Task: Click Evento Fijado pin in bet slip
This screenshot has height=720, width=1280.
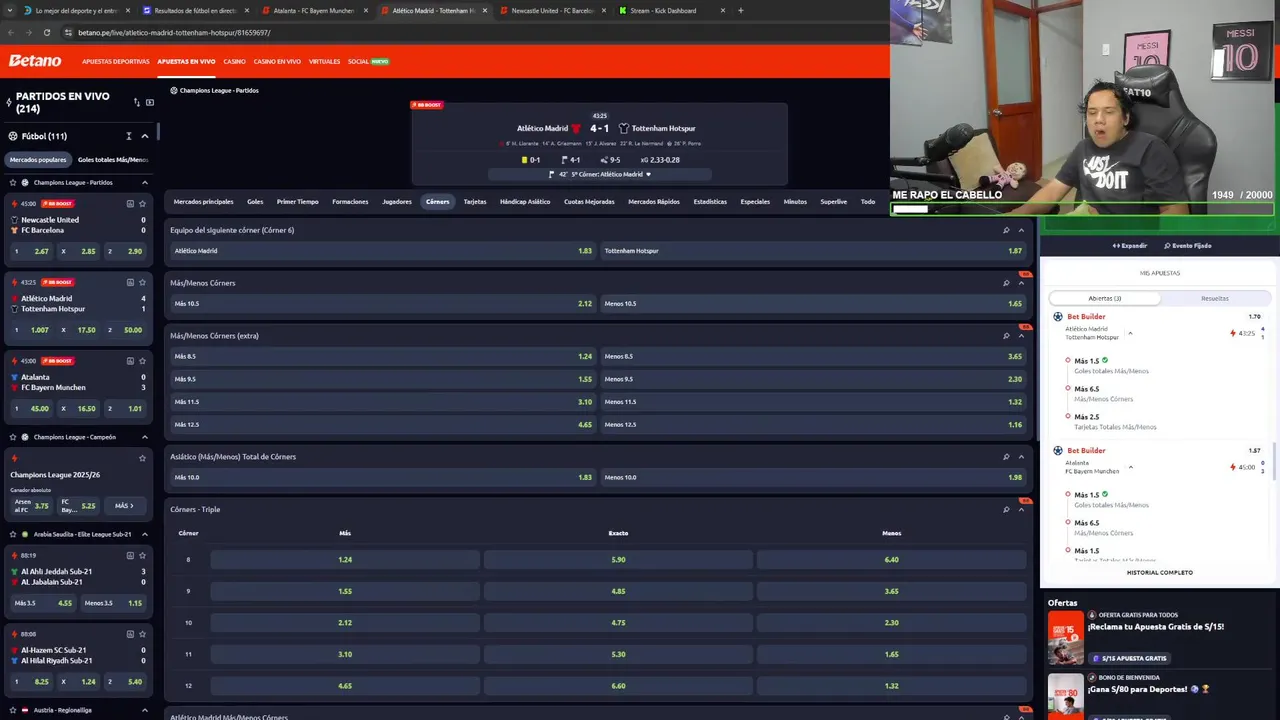Action: point(1188,246)
